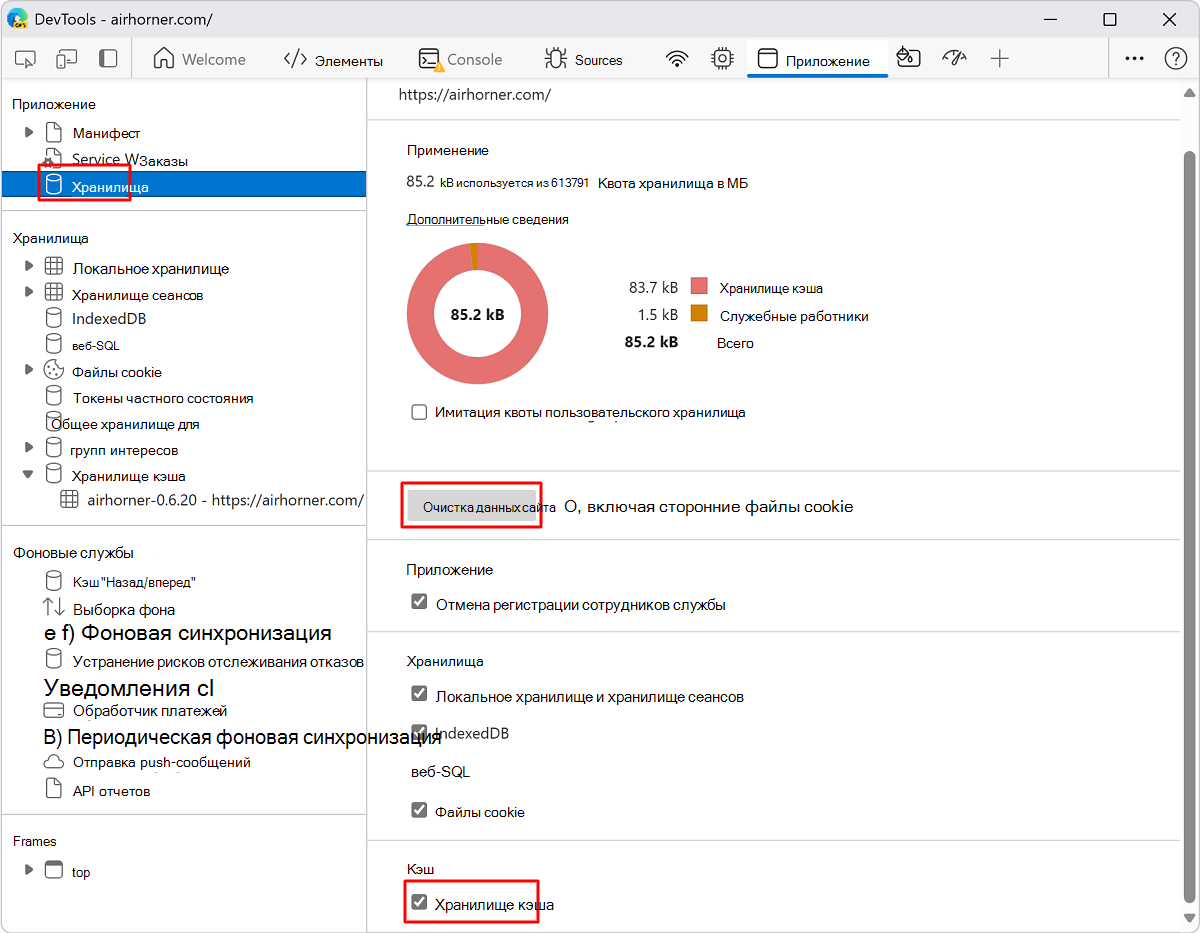Open the speedometer icon tab
Image resolution: width=1200 pixels, height=933 pixels.
coord(955,59)
